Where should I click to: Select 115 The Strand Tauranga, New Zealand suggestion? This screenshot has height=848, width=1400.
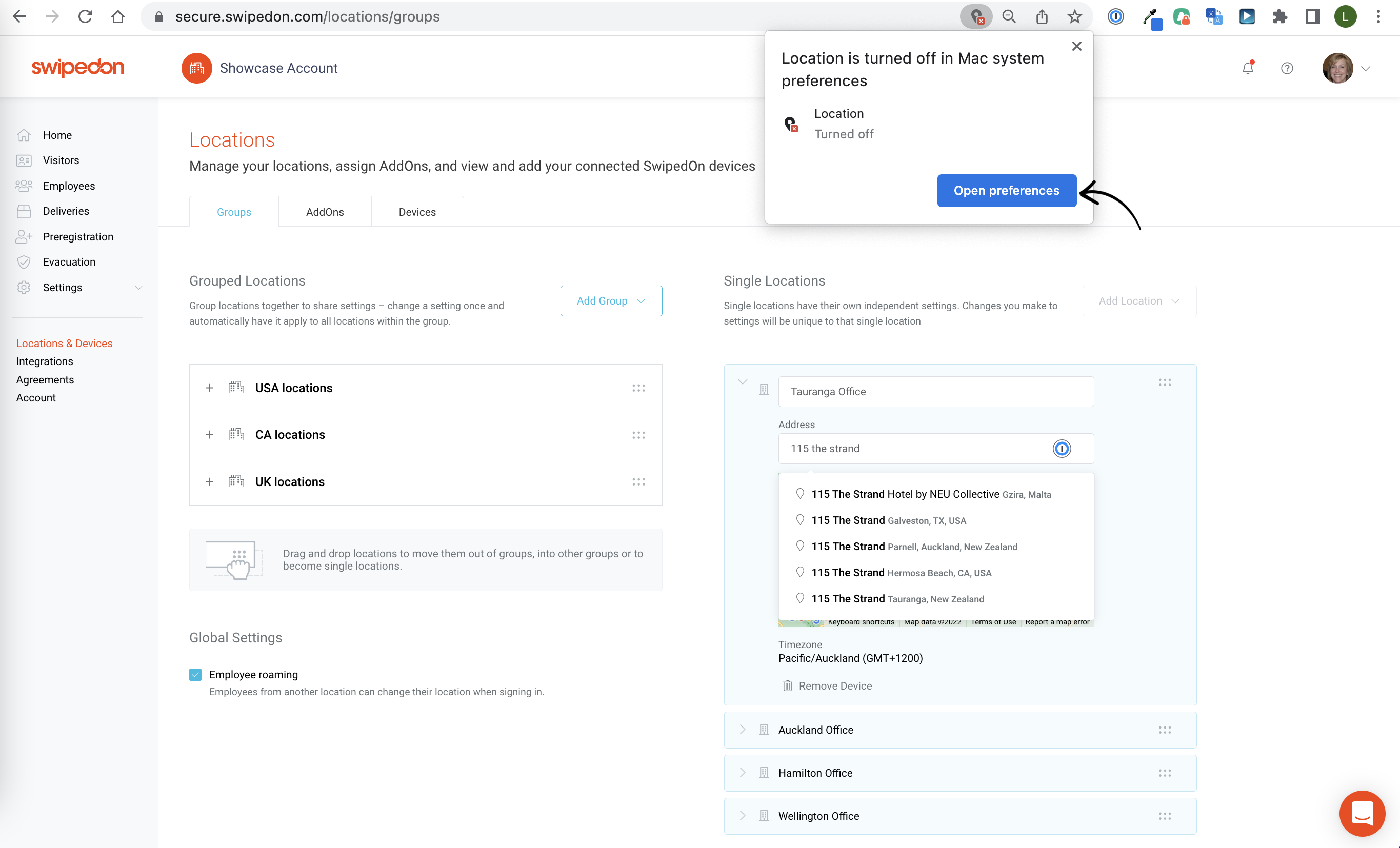(936, 599)
